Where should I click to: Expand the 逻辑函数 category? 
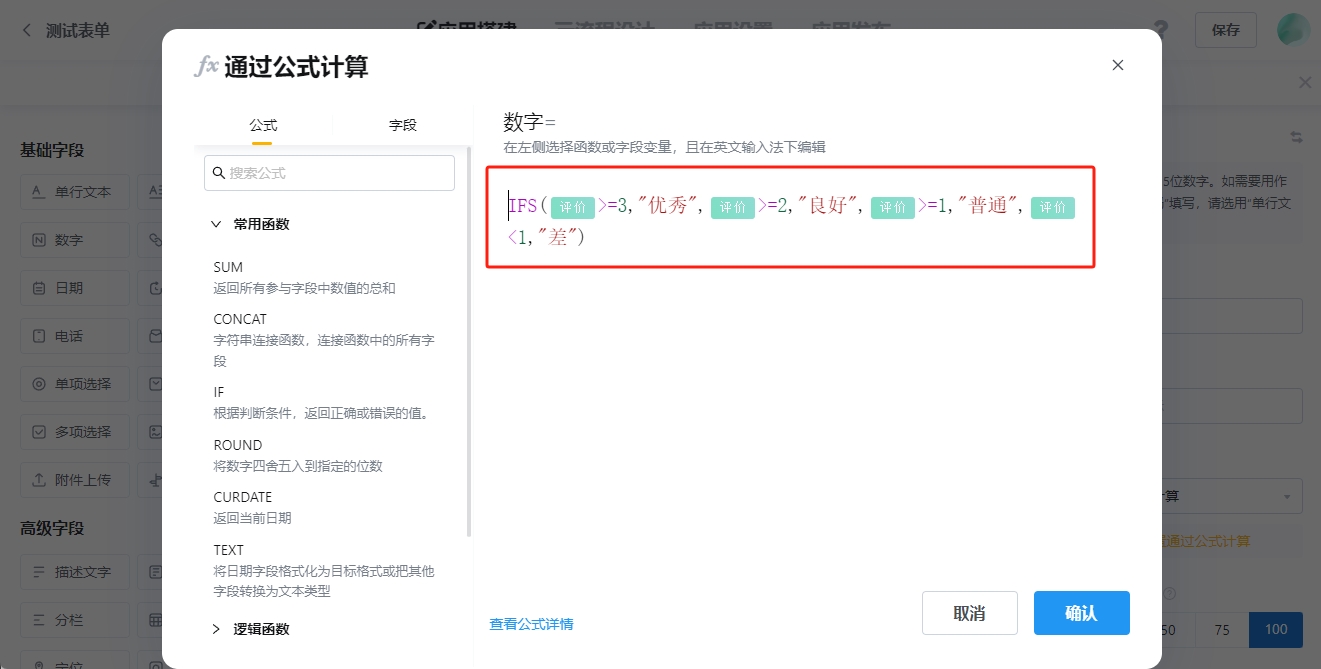pyautogui.click(x=216, y=629)
